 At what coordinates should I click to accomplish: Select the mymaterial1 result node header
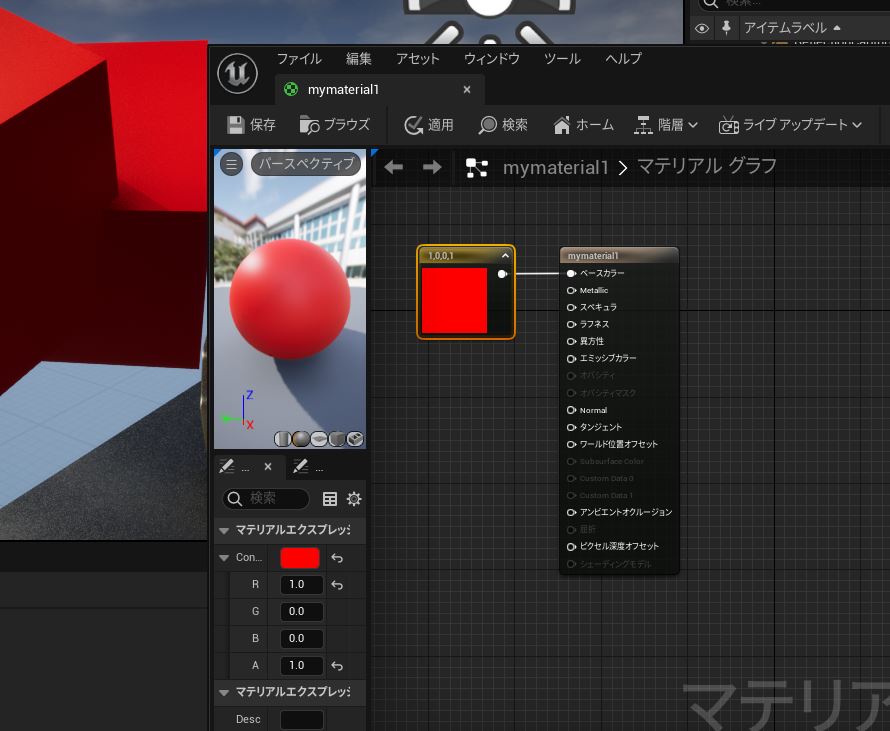[619, 256]
